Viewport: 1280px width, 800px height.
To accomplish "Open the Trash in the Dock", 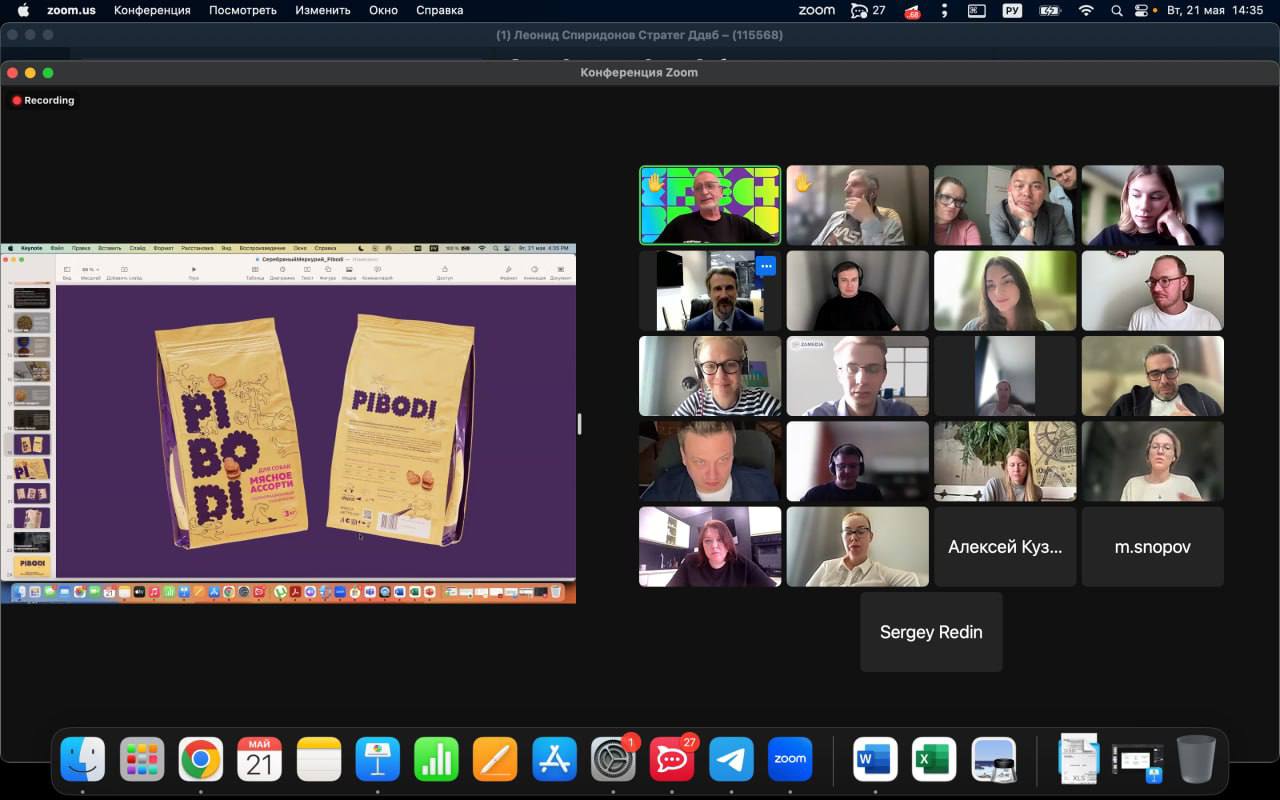I will 1196,760.
